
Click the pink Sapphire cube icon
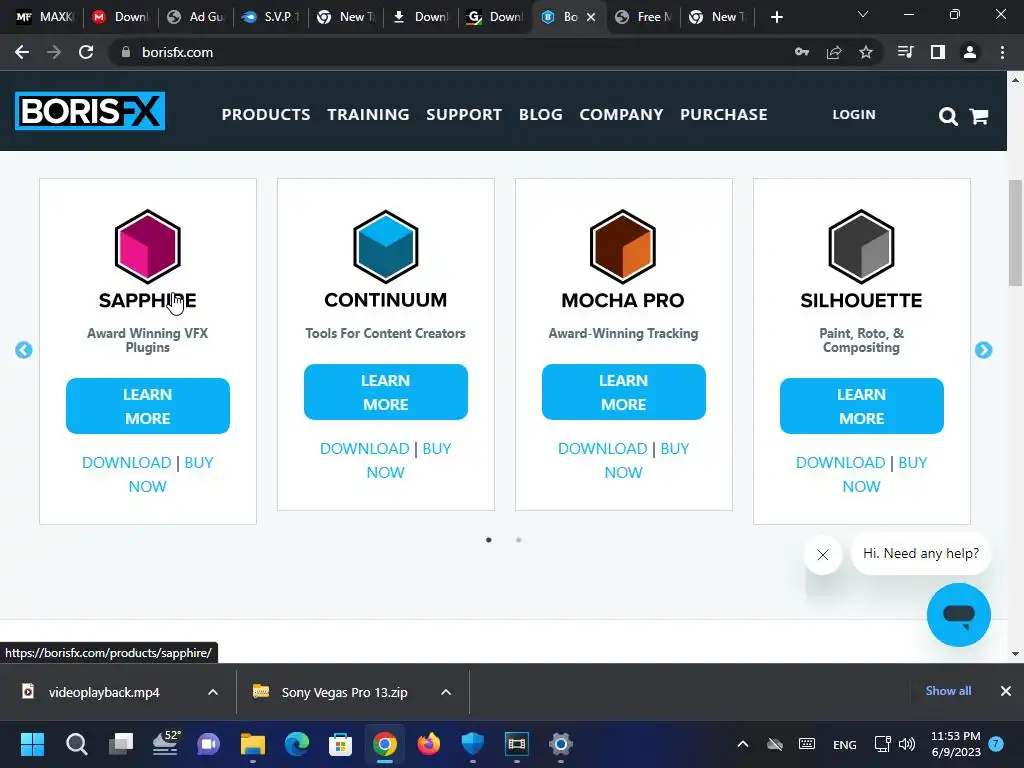pyautogui.click(x=148, y=246)
